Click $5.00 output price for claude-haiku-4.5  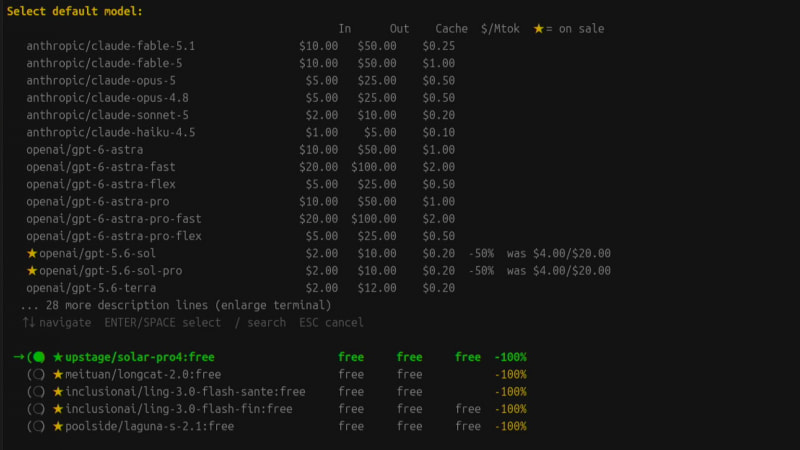click(380, 133)
